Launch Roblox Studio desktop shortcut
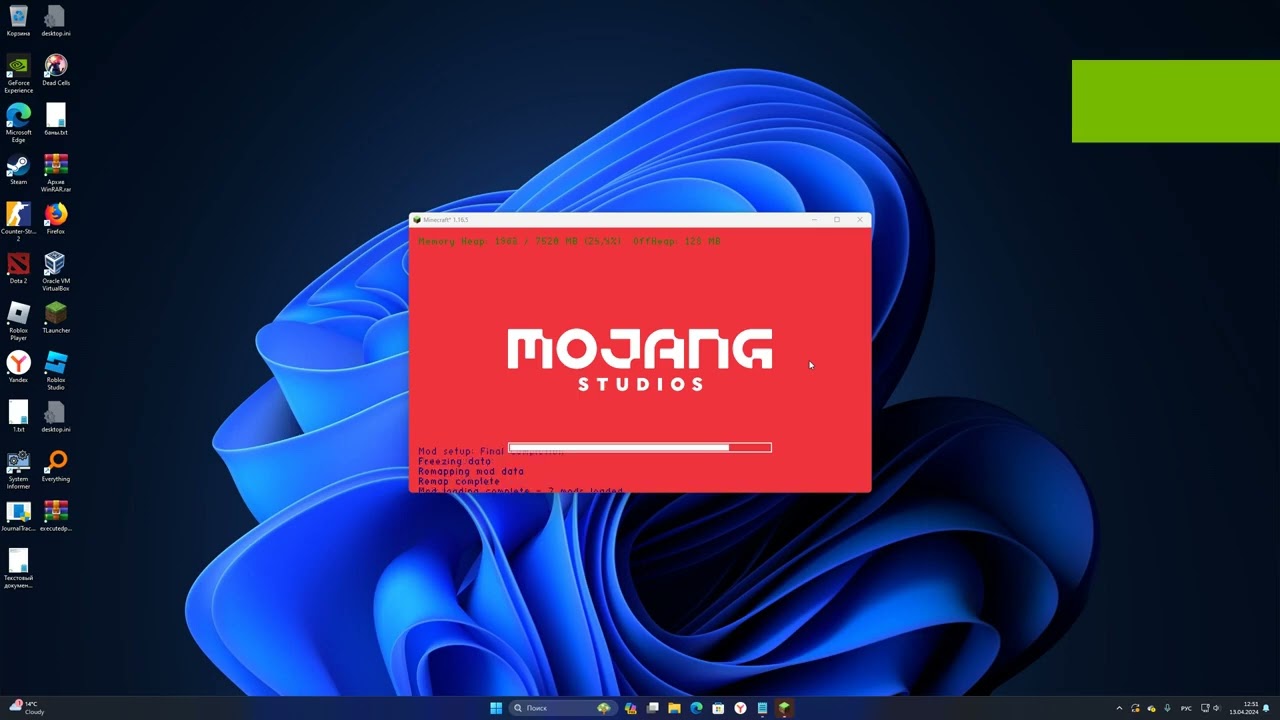1280x720 pixels. coord(56,371)
